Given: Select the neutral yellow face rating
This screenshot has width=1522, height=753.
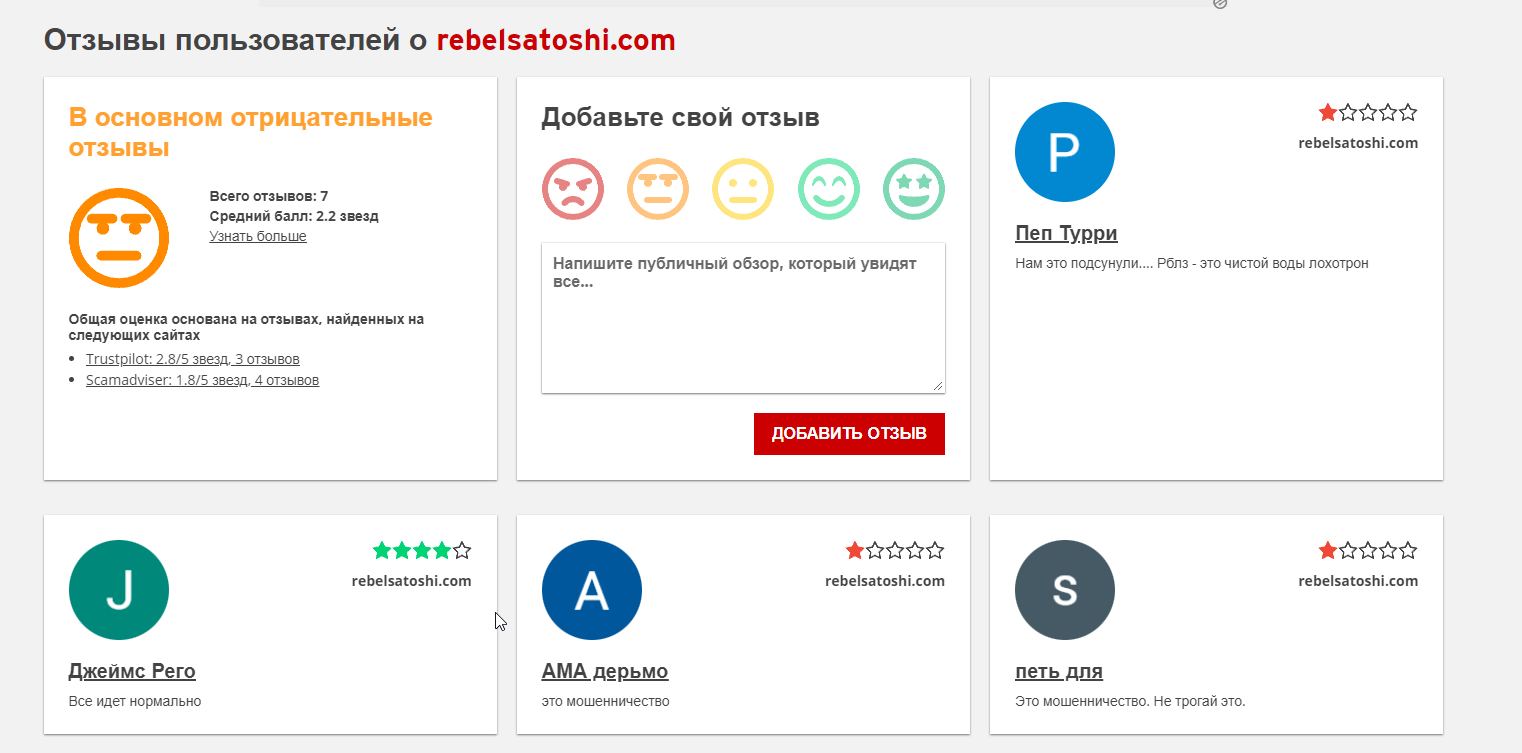Looking at the screenshot, I should (743, 189).
